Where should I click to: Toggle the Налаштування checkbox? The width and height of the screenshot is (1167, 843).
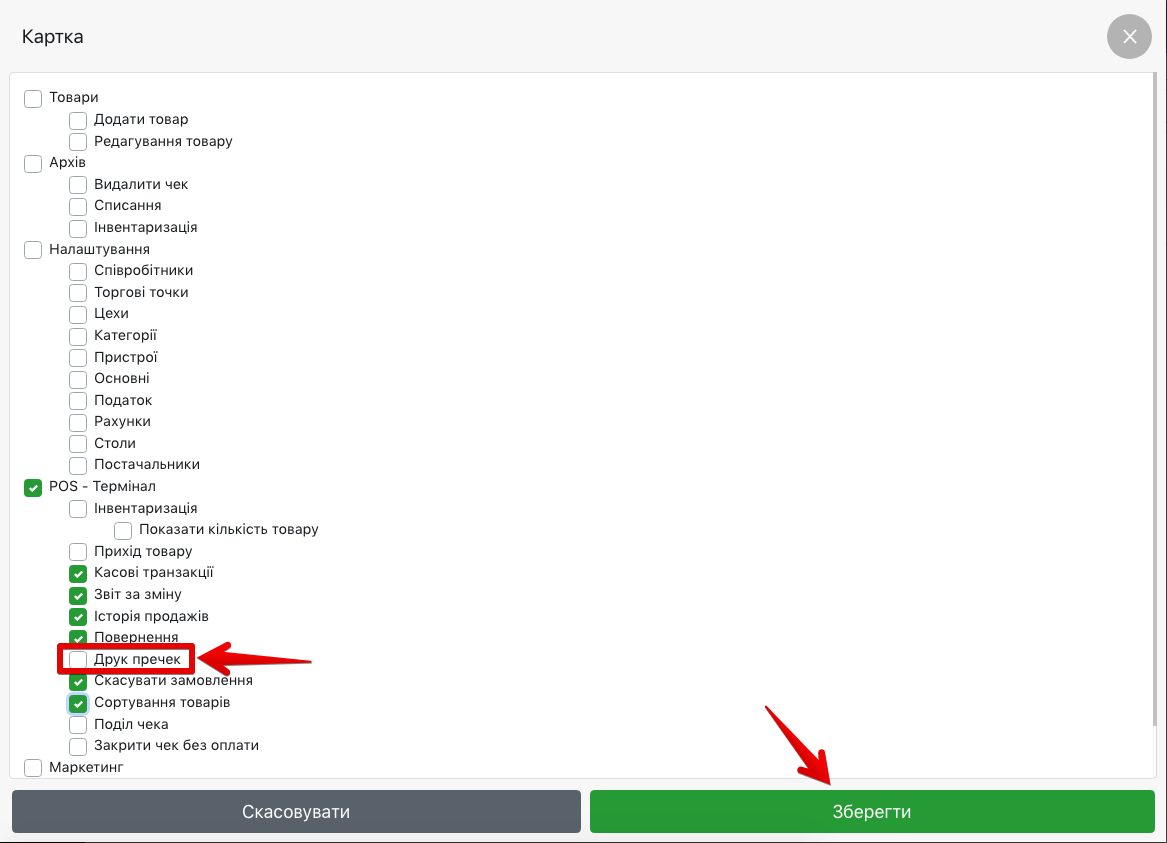tap(33, 249)
